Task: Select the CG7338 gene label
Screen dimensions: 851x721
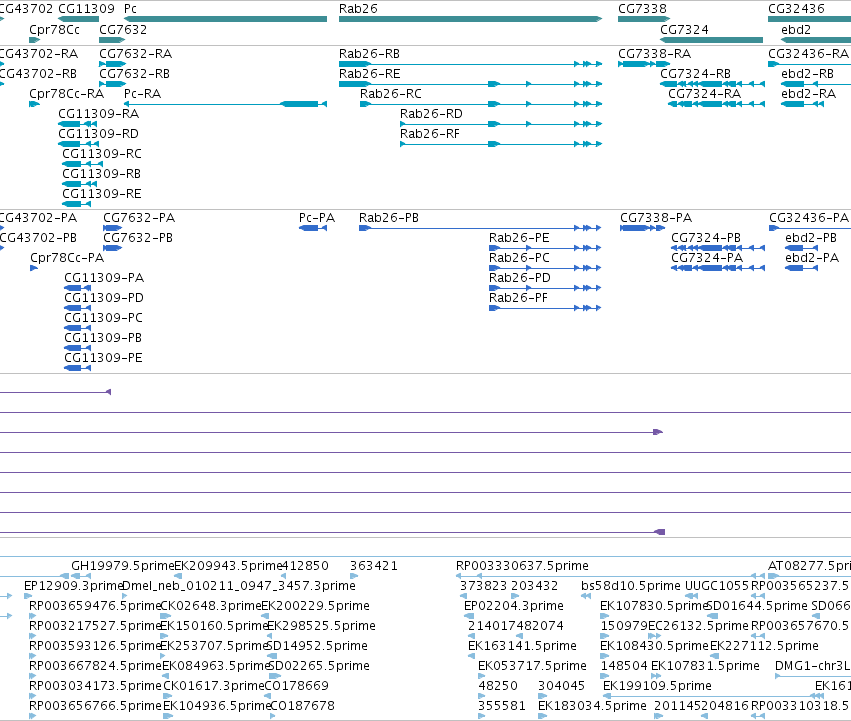Action: 642,9
